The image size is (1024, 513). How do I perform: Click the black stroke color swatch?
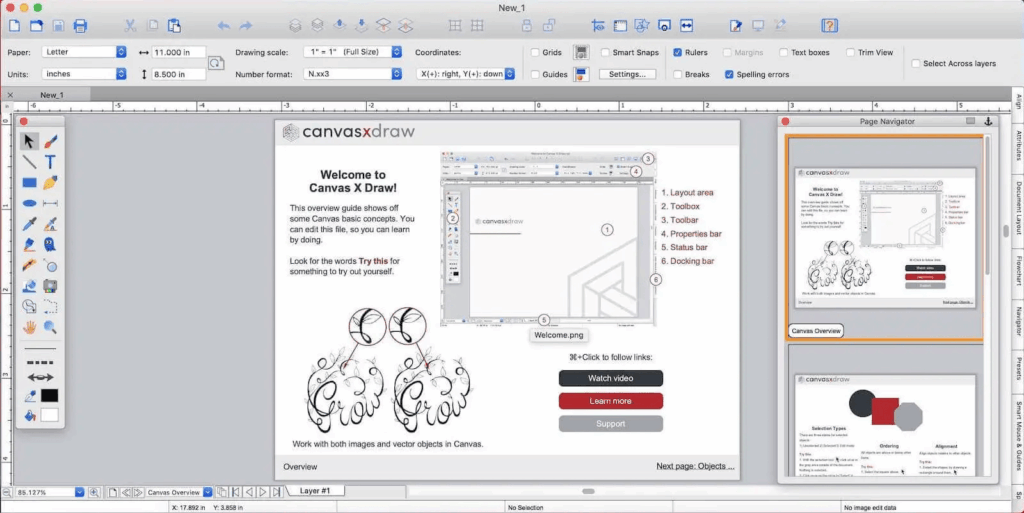click(49, 396)
